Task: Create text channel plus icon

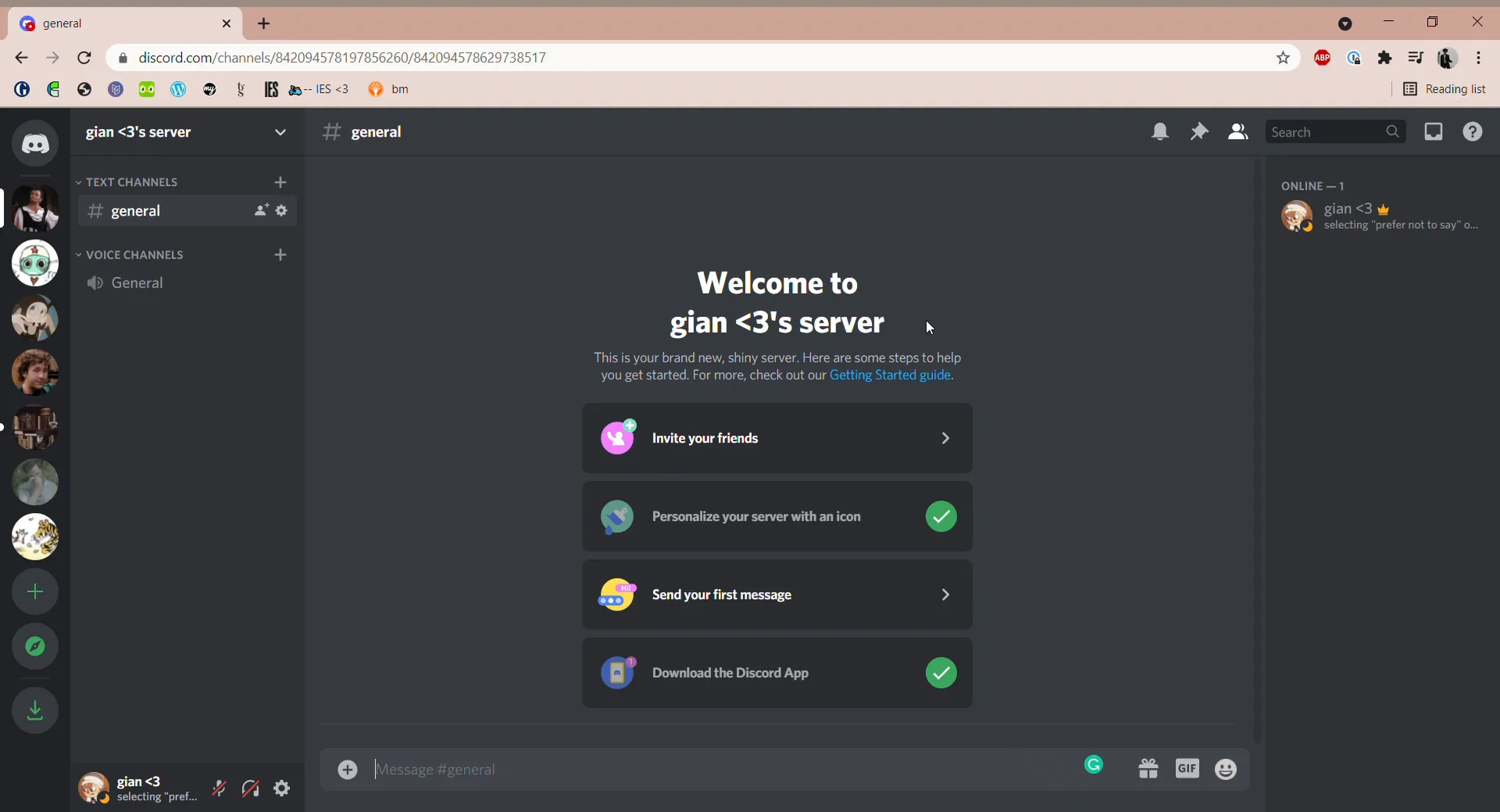Action: click(x=280, y=182)
